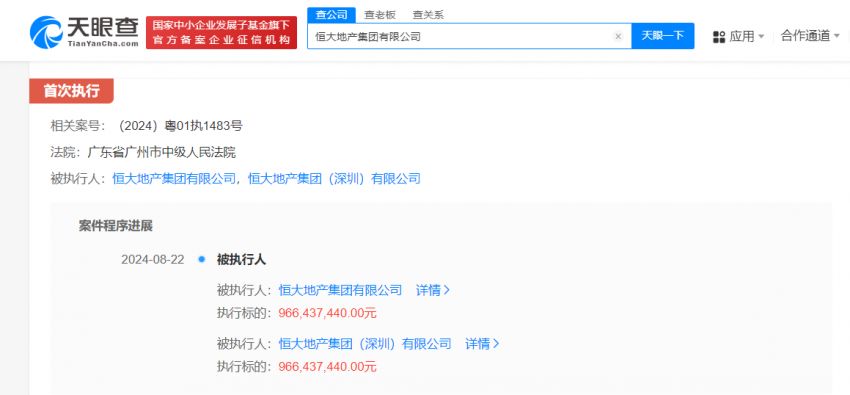Open 恒大地产集团（深圳）有限公司 link in header row
The image size is (850, 395).
point(334,178)
